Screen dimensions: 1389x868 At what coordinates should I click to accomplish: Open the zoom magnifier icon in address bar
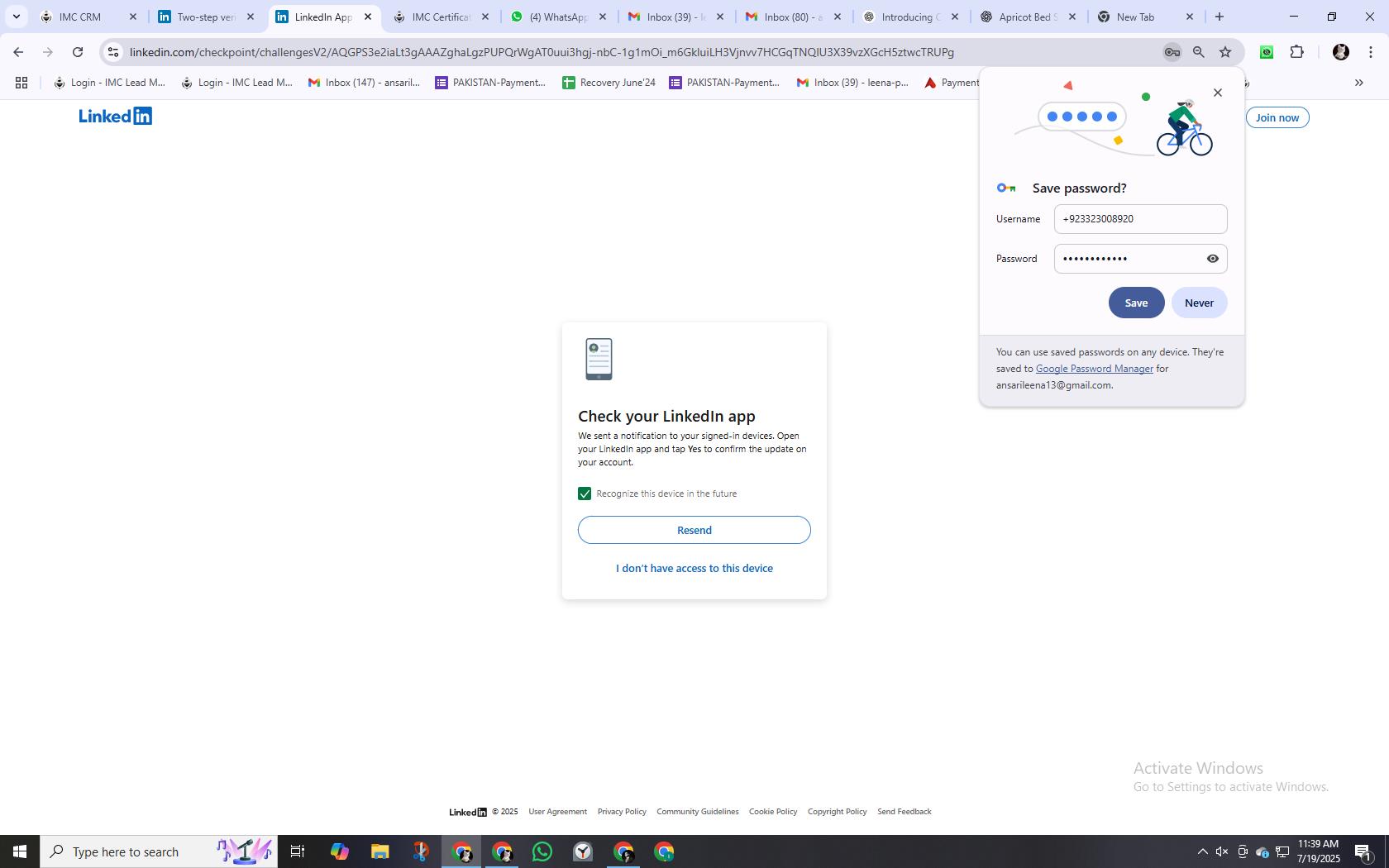click(x=1198, y=52)
